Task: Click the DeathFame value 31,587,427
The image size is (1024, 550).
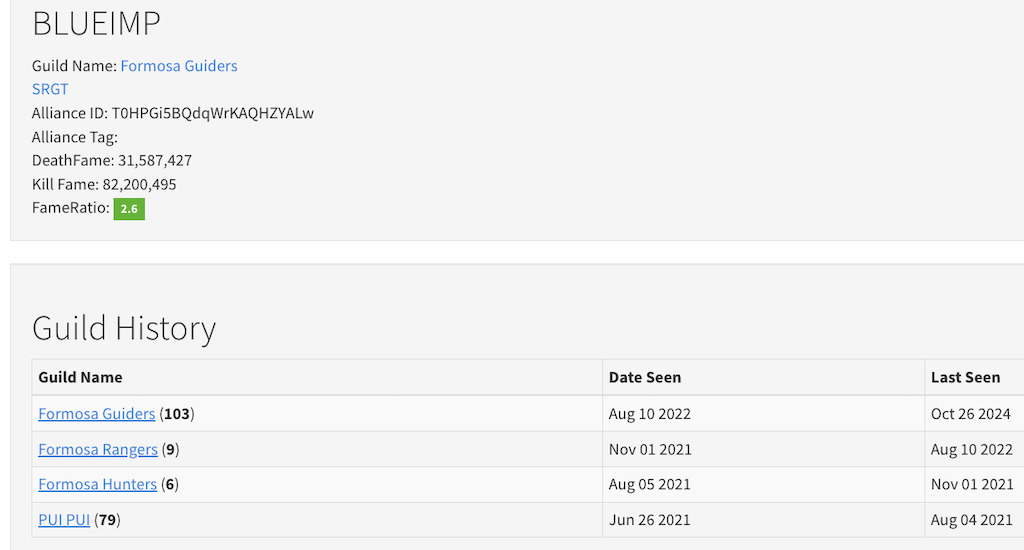Action: click(155, 161)
